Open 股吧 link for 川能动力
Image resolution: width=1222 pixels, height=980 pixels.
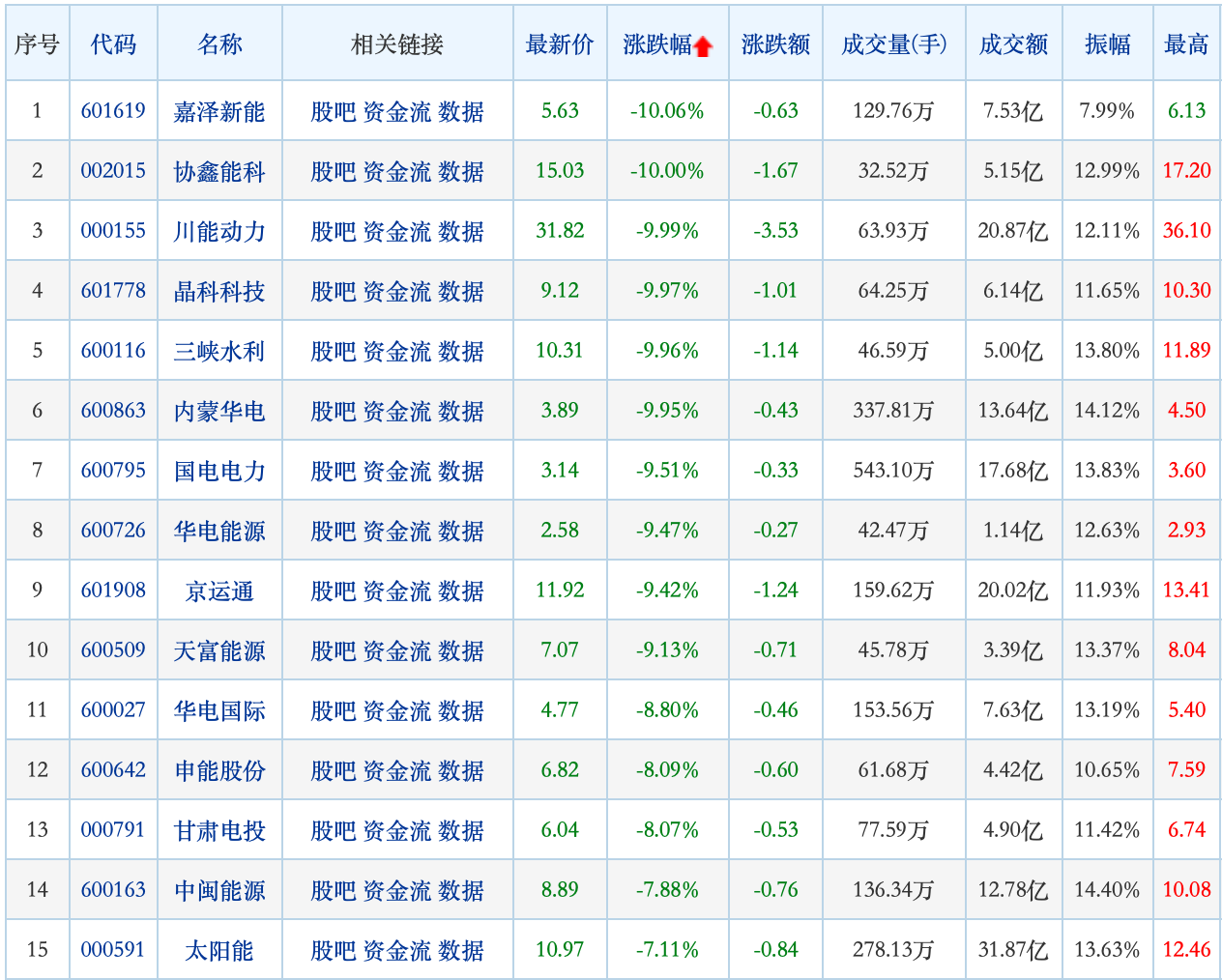pos(334,231)
